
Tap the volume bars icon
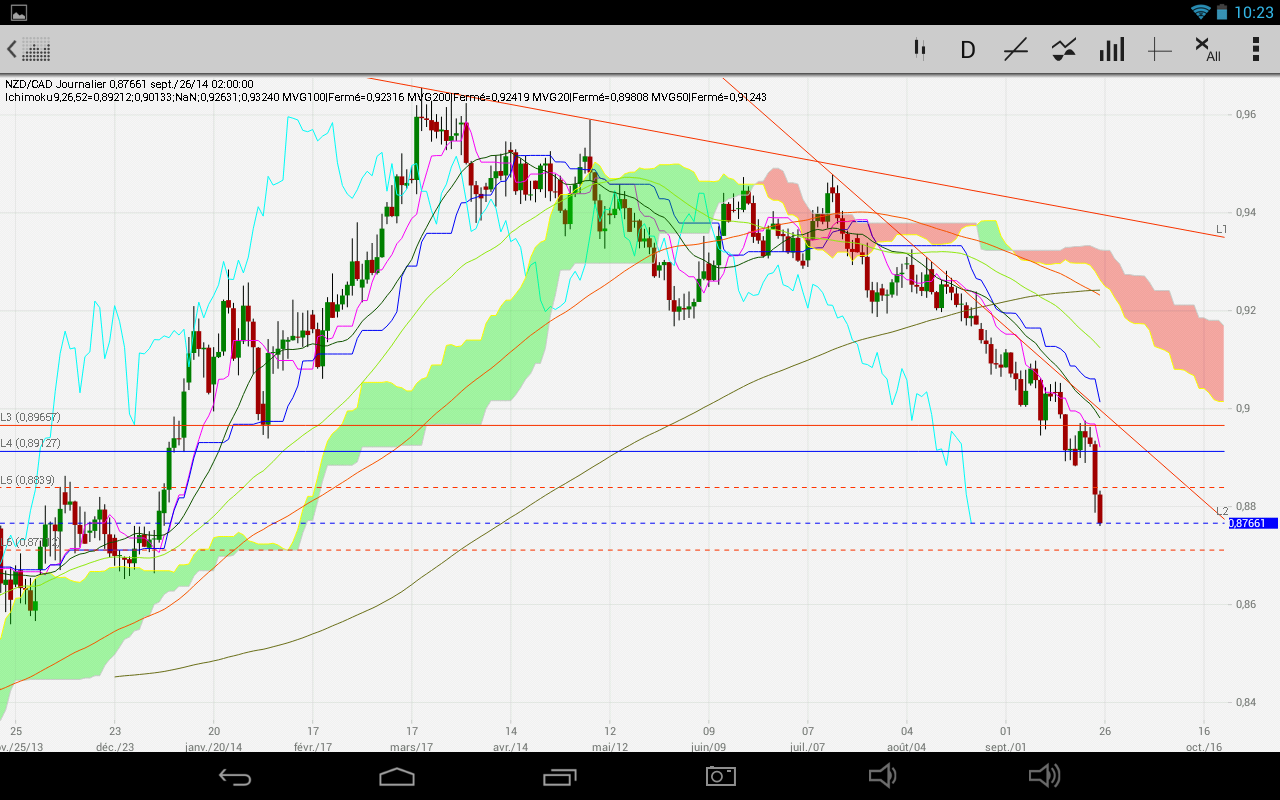(x=1111, y=49)
